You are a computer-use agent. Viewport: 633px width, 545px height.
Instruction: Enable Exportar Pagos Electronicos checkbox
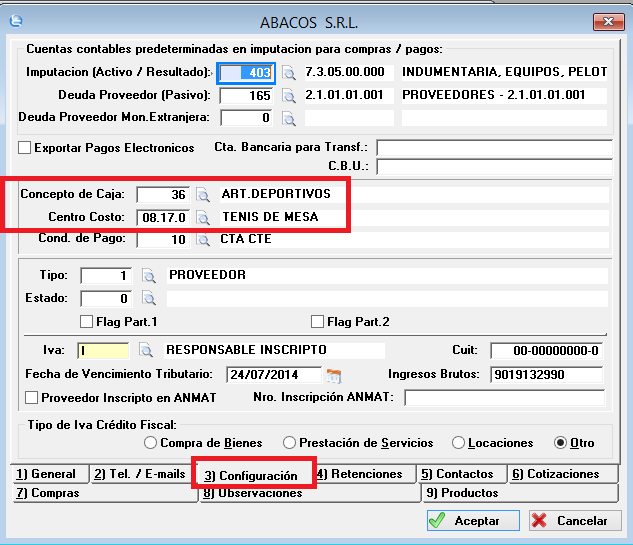pyautogui.click(x=25, y=148)
